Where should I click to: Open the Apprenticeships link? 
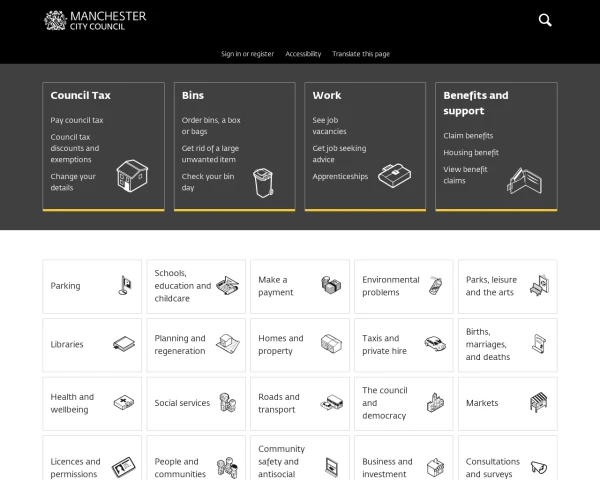[340, 176]
